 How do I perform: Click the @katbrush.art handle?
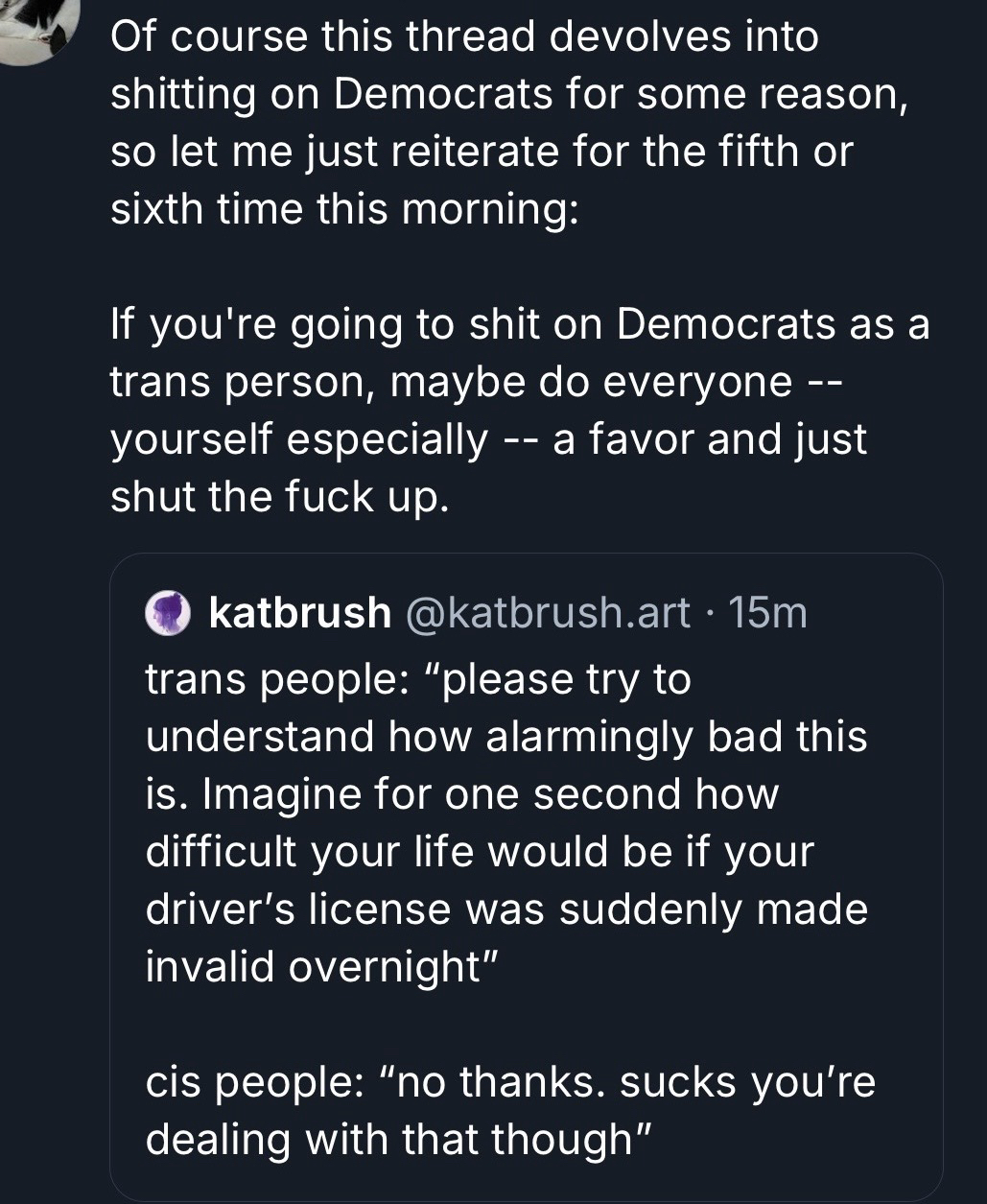tap(549, 613)
